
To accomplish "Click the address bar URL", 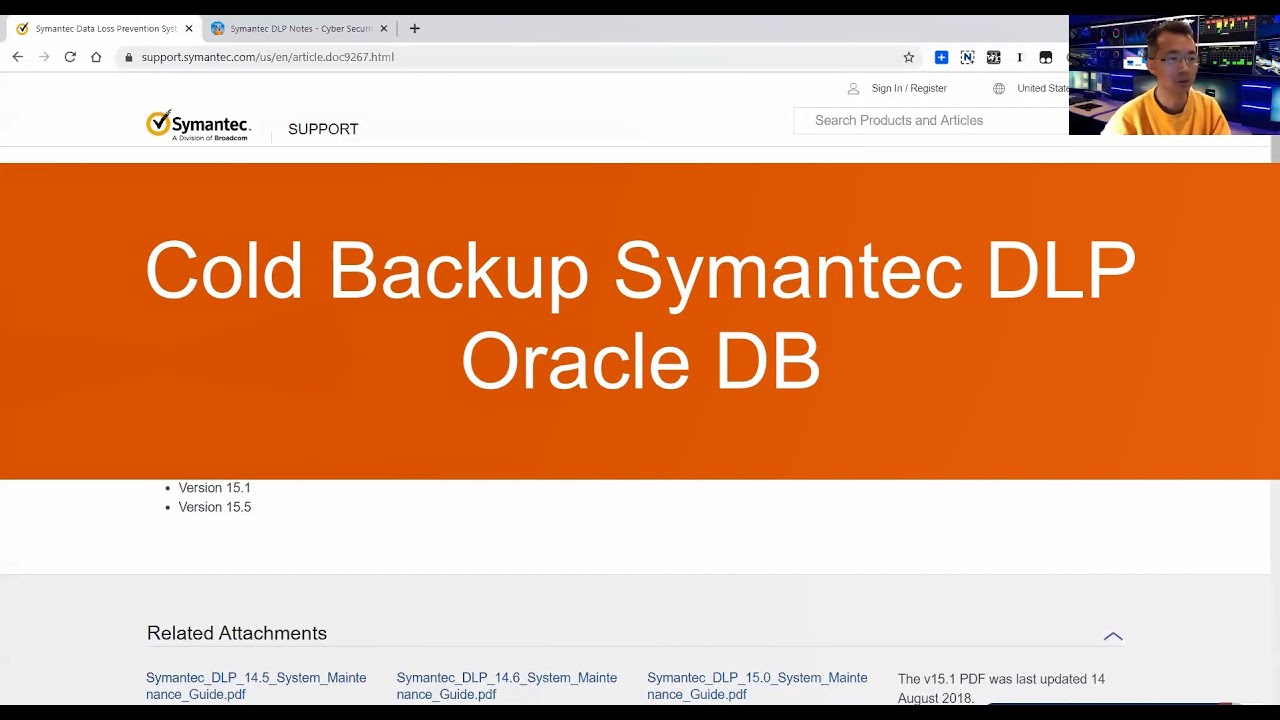I will (x=268, y=57).
